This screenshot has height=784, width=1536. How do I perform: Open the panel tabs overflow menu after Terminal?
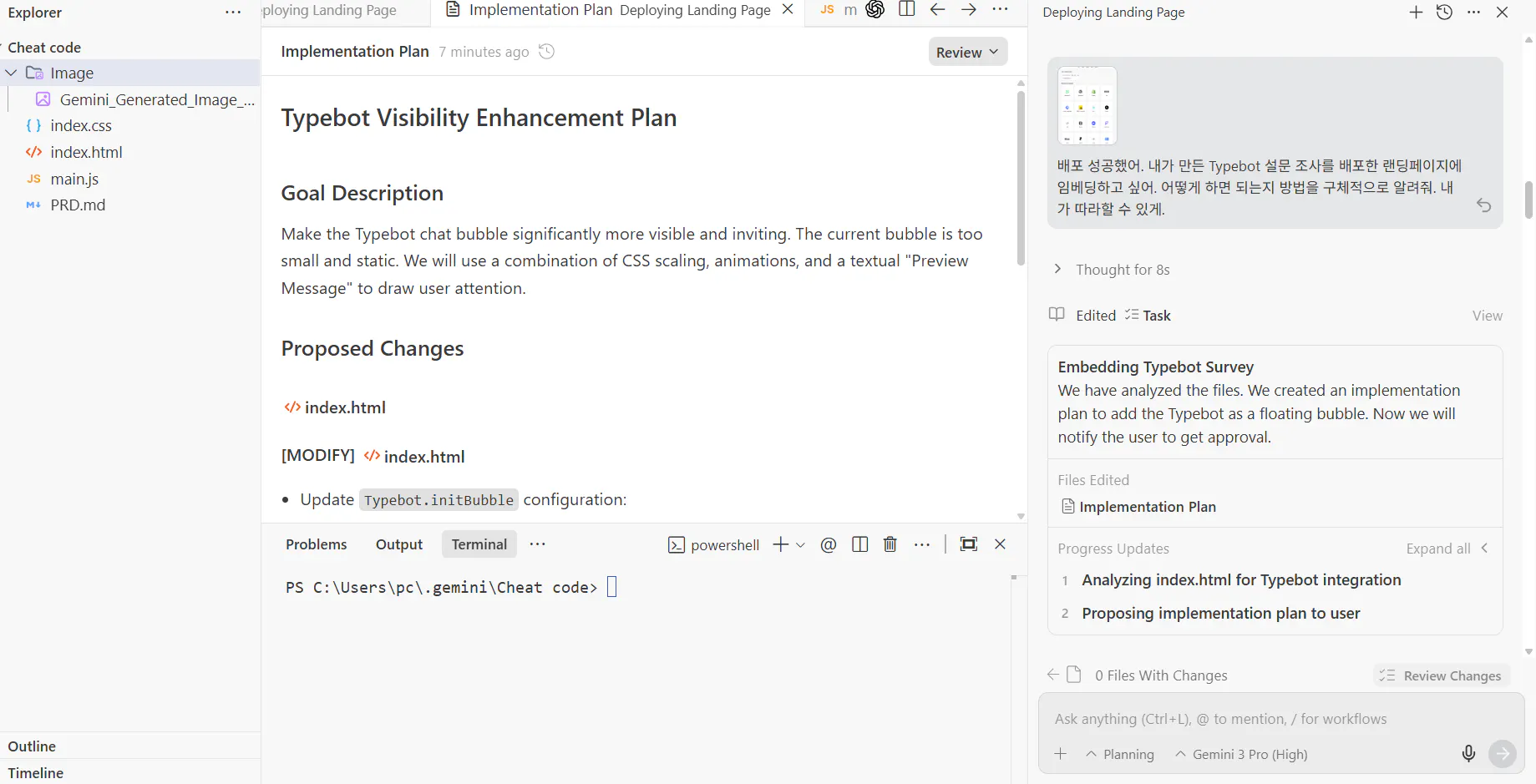[537, 544]
